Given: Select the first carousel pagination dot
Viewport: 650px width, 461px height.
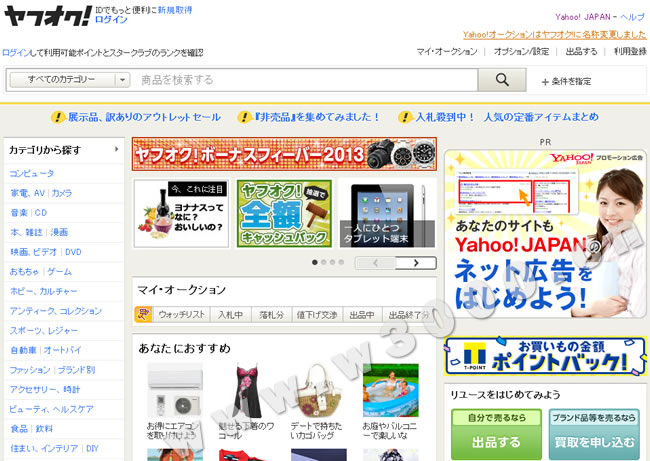Looking at the screenshot, I should (315, 262).
